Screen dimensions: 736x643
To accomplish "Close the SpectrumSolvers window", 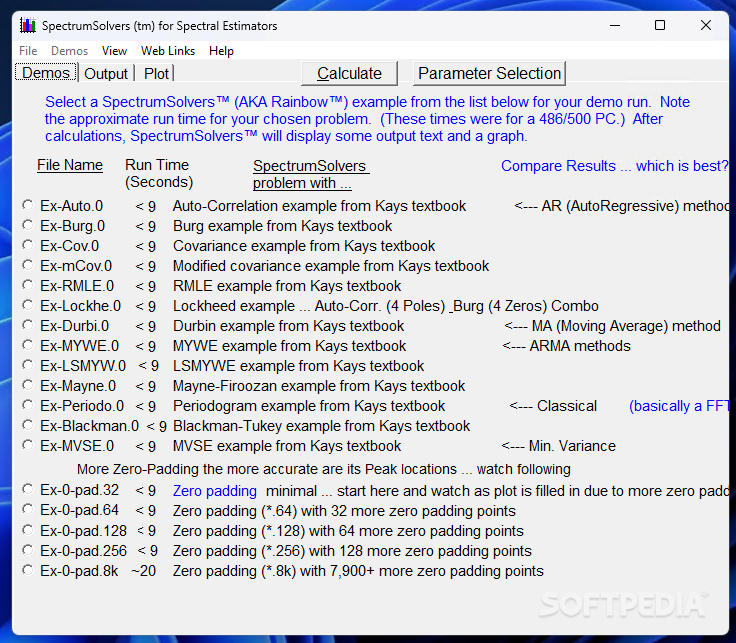I will [705, 25].
